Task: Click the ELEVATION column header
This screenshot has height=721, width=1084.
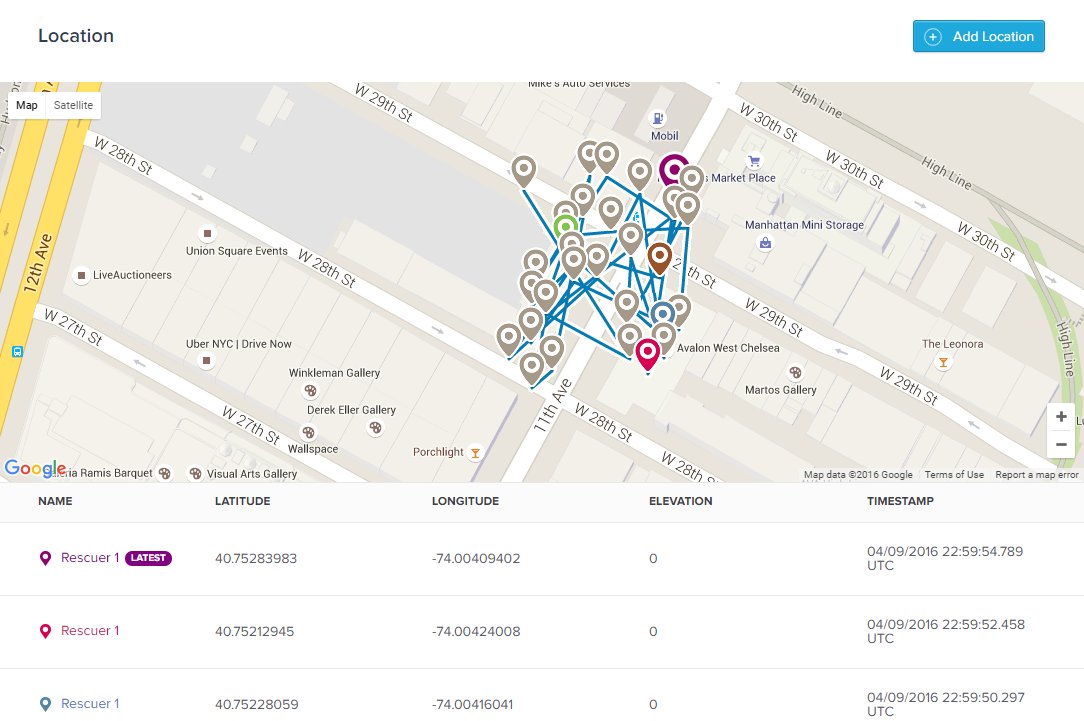Action: tap(681, 501)
